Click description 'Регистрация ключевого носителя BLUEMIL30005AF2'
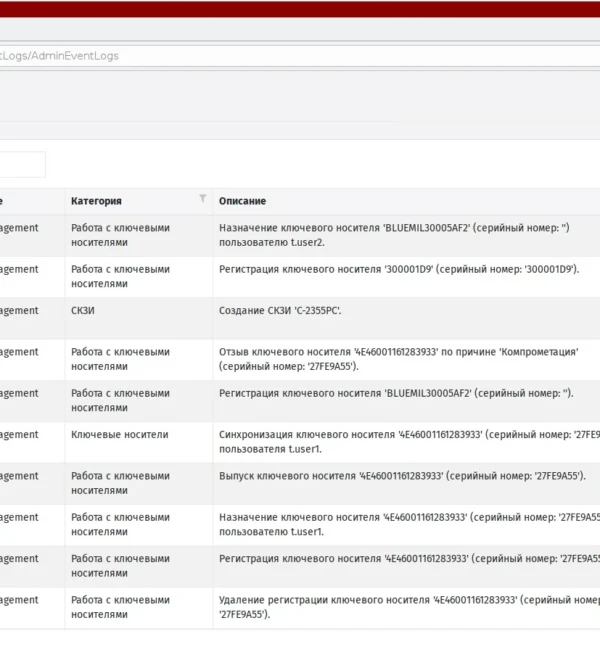The image size is (600, 660). click(396, 393)
